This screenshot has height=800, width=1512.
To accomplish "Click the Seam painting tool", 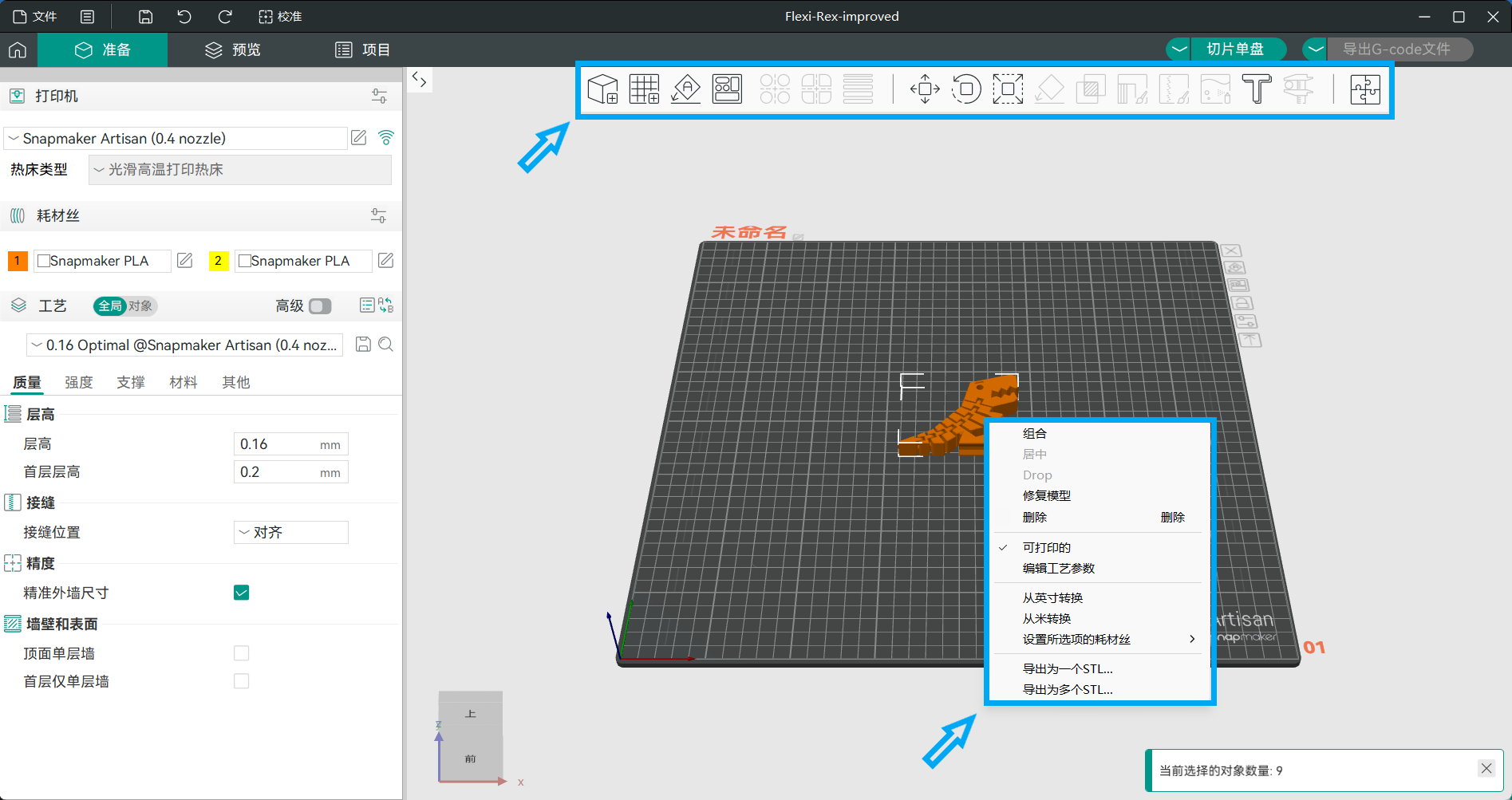I will (x=1174, y=89).
